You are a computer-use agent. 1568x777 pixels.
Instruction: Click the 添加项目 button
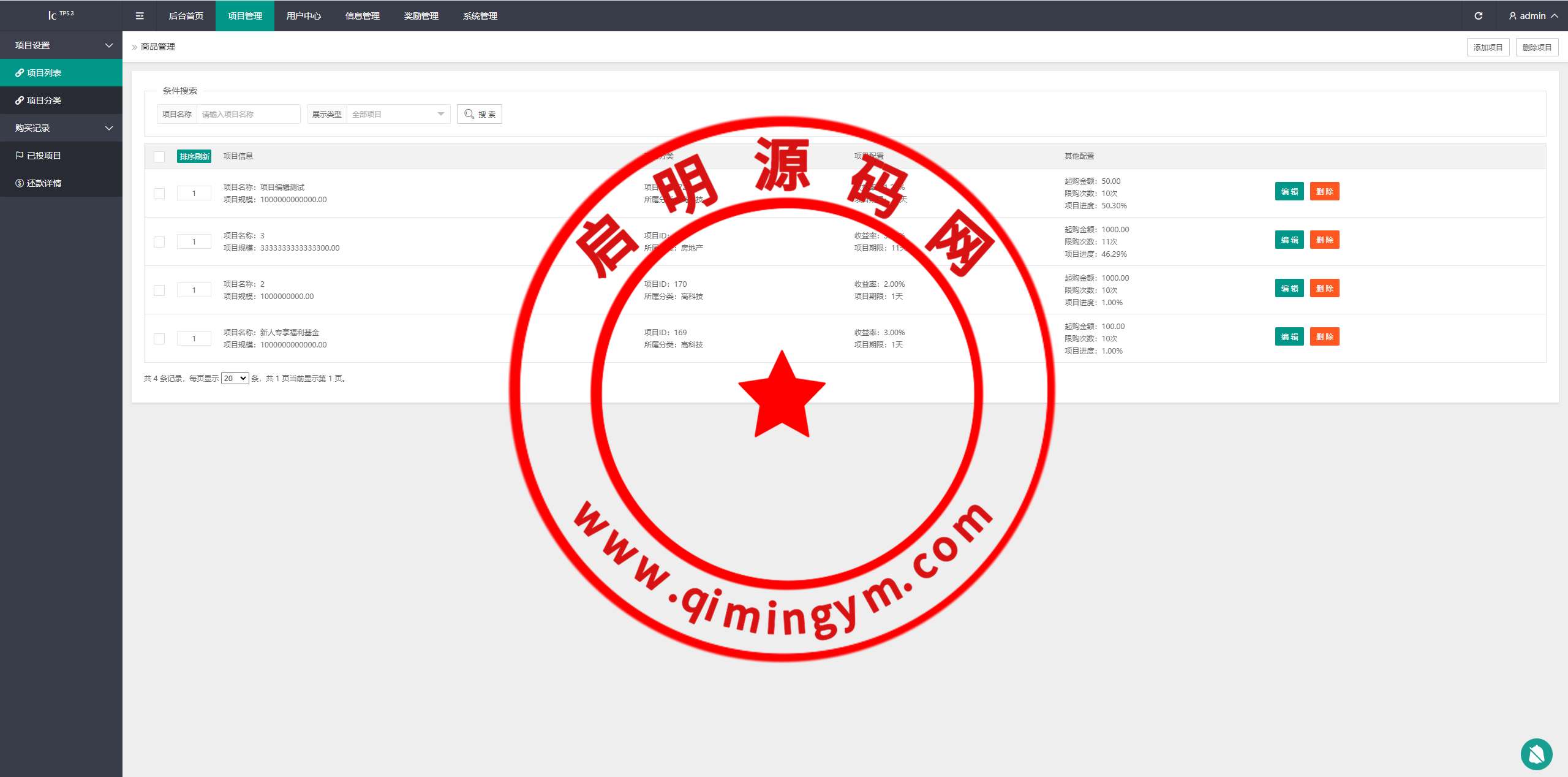coord(1487,47)
